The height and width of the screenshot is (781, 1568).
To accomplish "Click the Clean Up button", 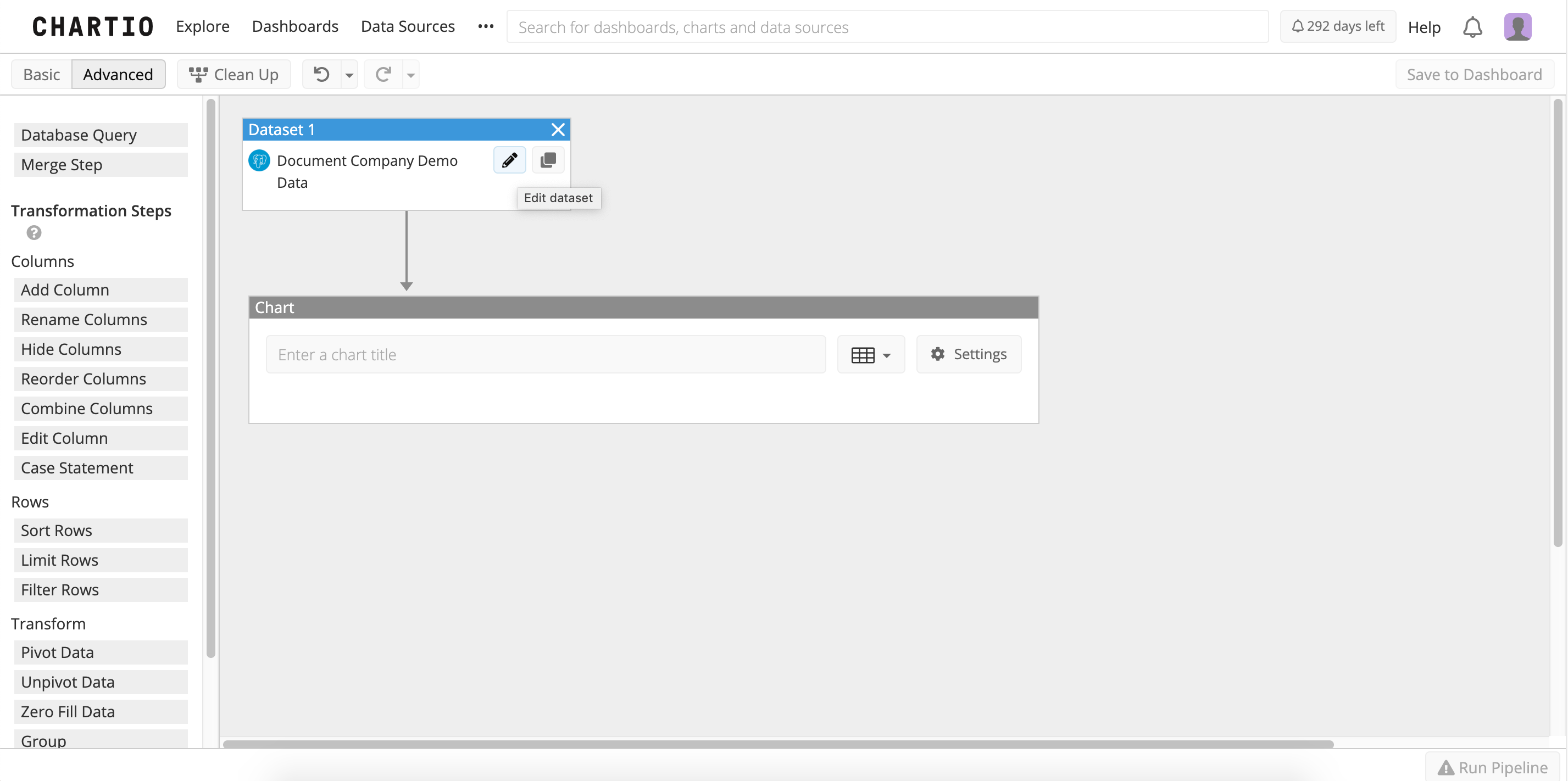I will (x=233, y=74).
